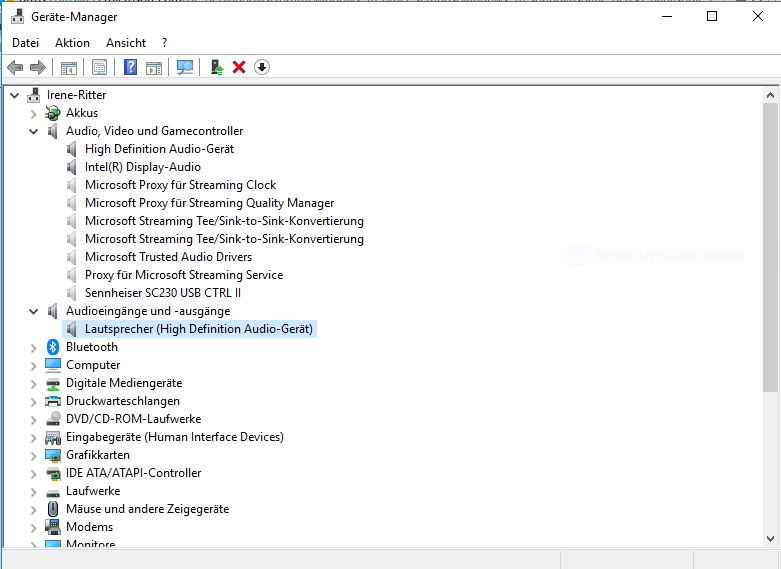This screenshot has height=569, width=781.
Task: Select Proxy für Microsoft Streaming Service
Action: [184, 275]
